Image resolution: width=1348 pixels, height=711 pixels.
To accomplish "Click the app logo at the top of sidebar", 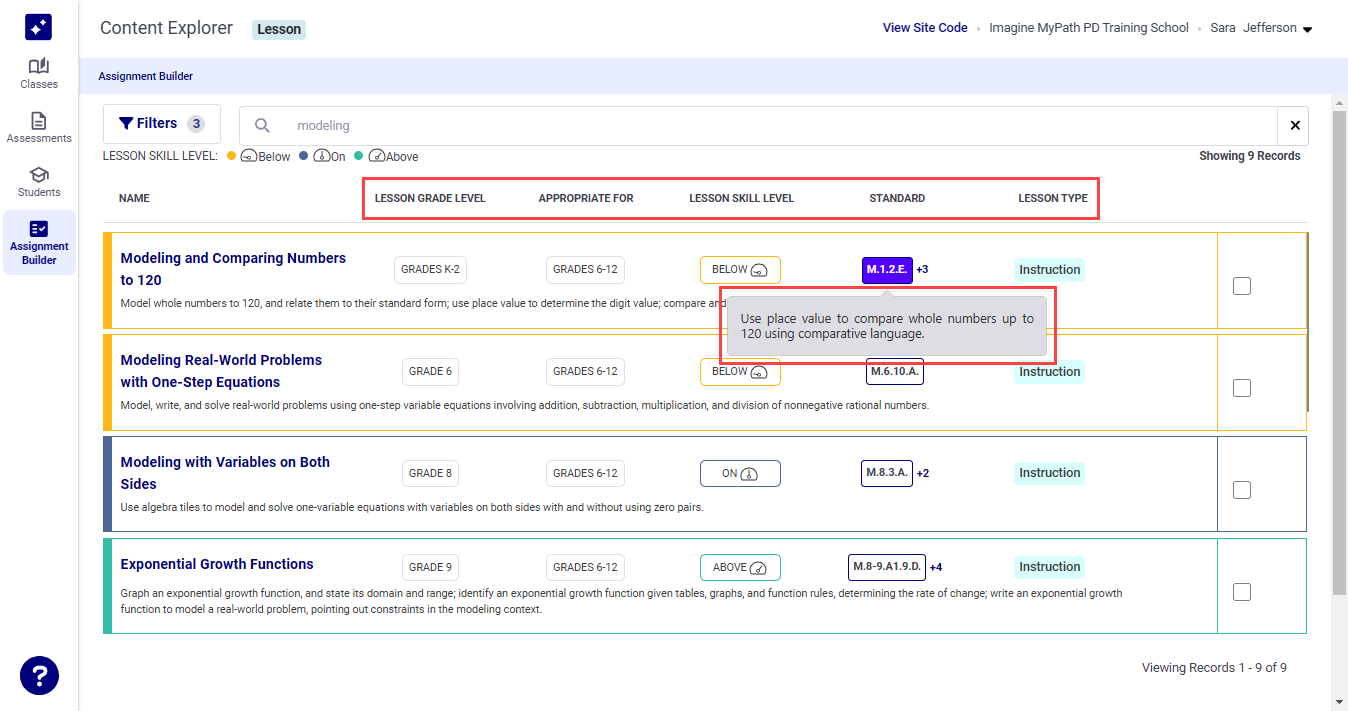I will coord(38,26).
